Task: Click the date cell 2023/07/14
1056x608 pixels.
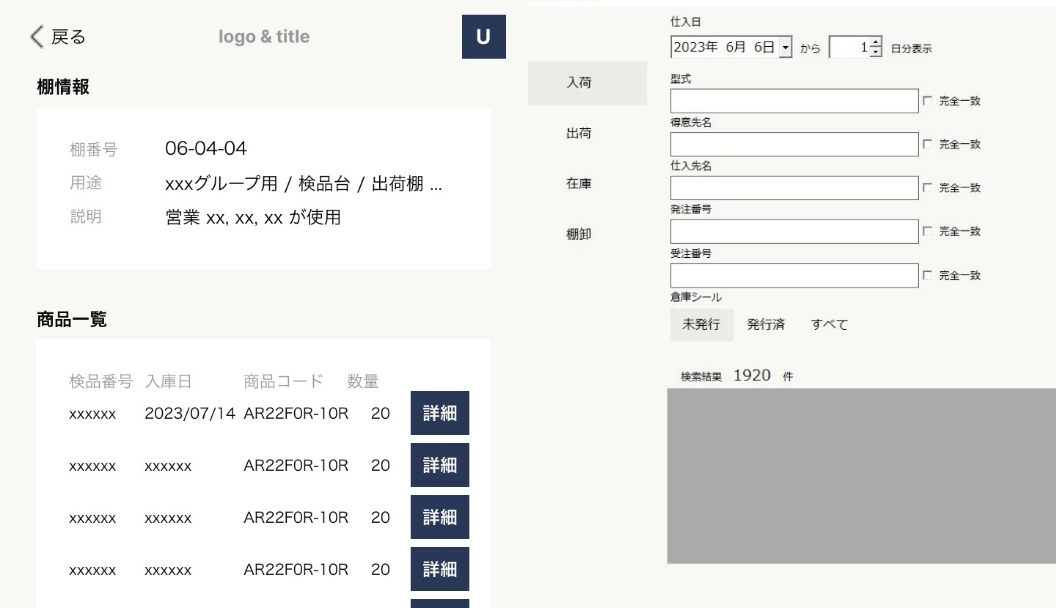Action: (189, 413)
